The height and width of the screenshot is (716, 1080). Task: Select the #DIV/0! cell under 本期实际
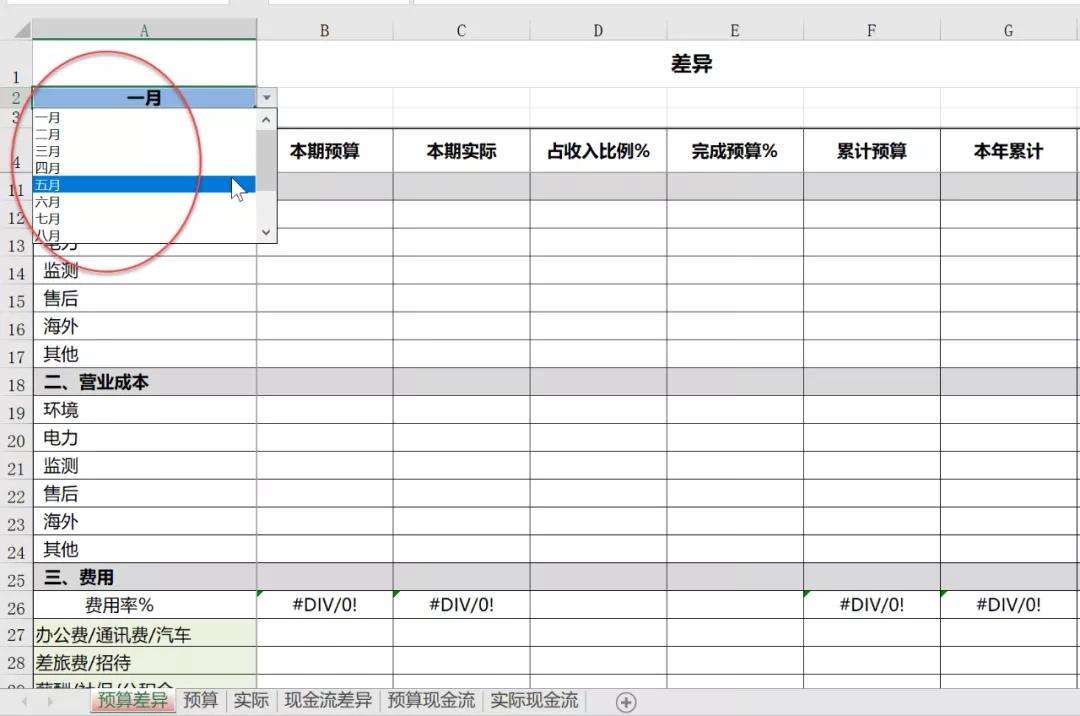461,605
